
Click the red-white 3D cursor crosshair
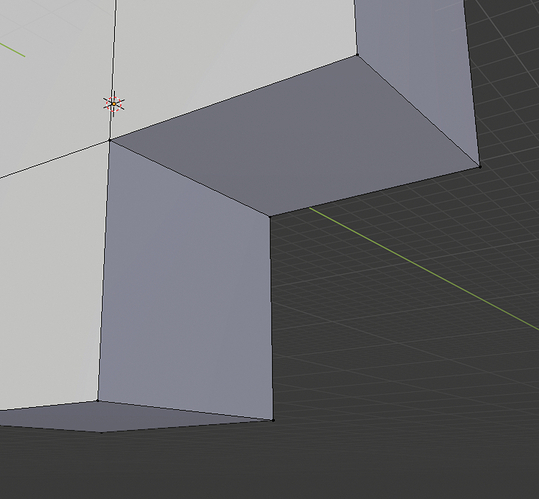point(114,104)
